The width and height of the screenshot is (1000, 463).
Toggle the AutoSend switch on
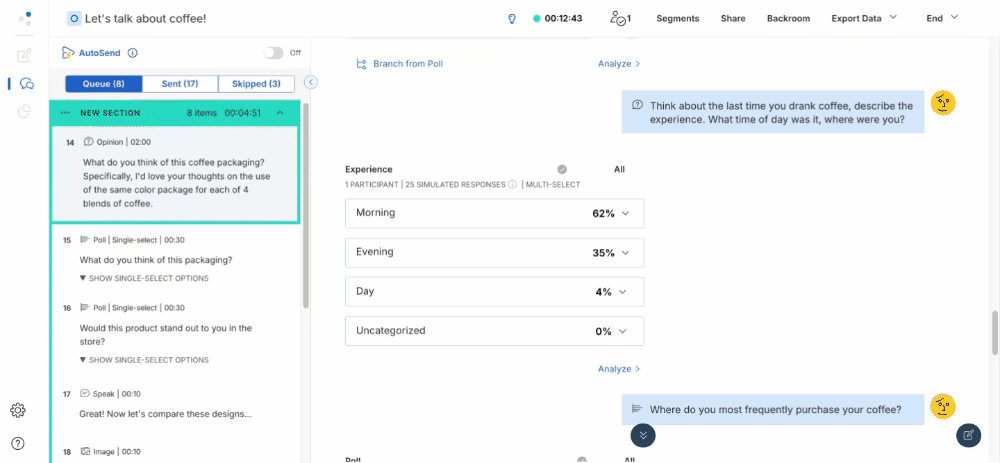point(273,53)
